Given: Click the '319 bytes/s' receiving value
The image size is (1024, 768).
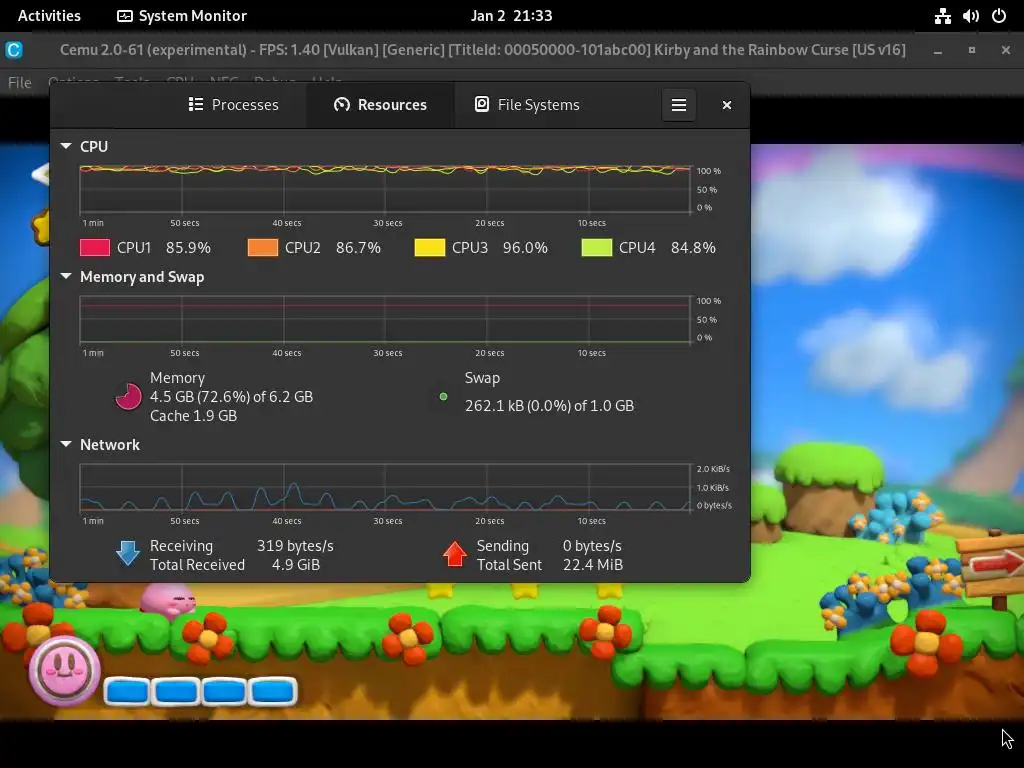Looking at the screenshot, I should click(295, 545).
